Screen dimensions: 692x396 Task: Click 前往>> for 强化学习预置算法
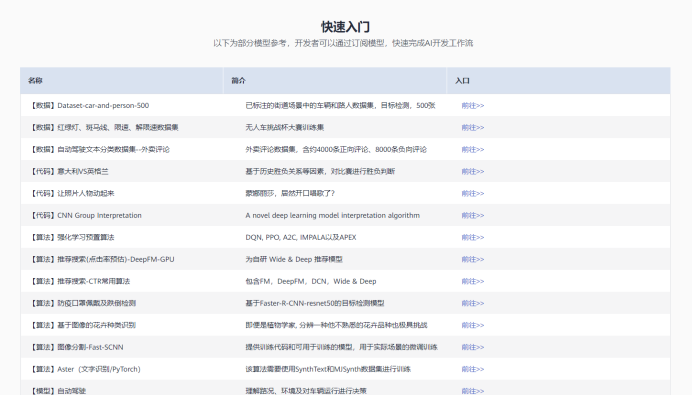[x=473, y=238]
